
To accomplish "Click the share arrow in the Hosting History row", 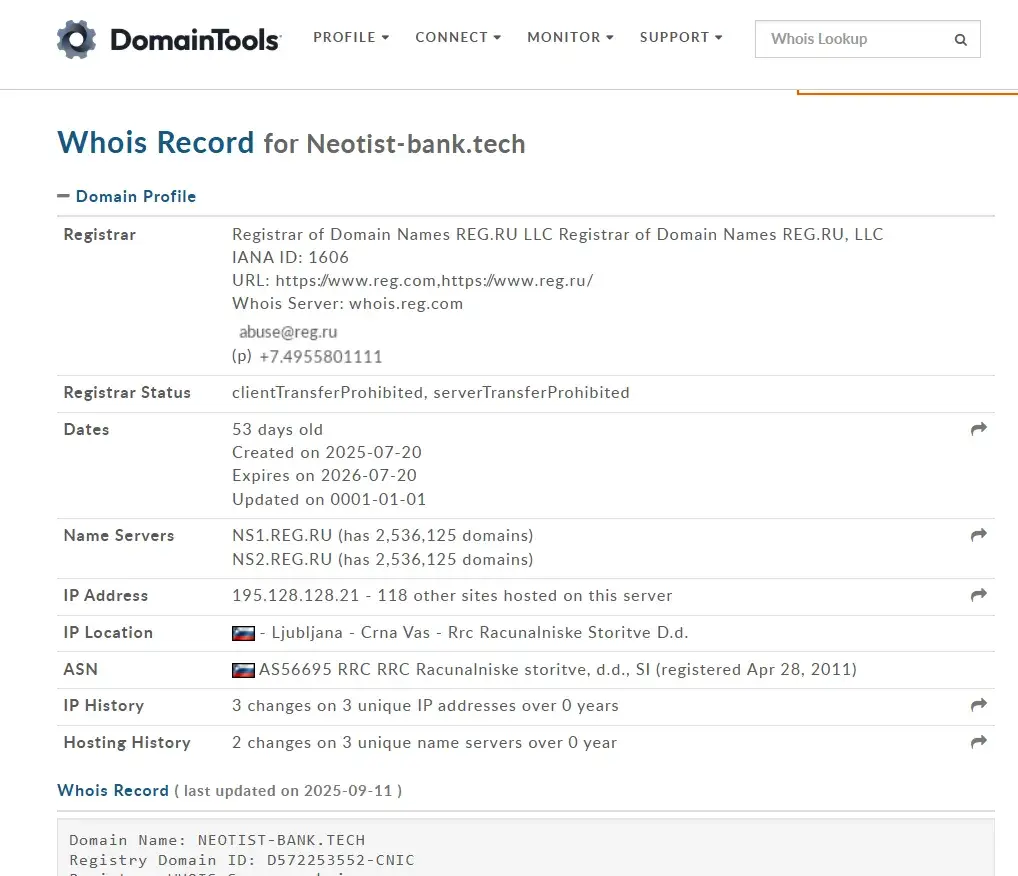I will (x=978, y=742).
